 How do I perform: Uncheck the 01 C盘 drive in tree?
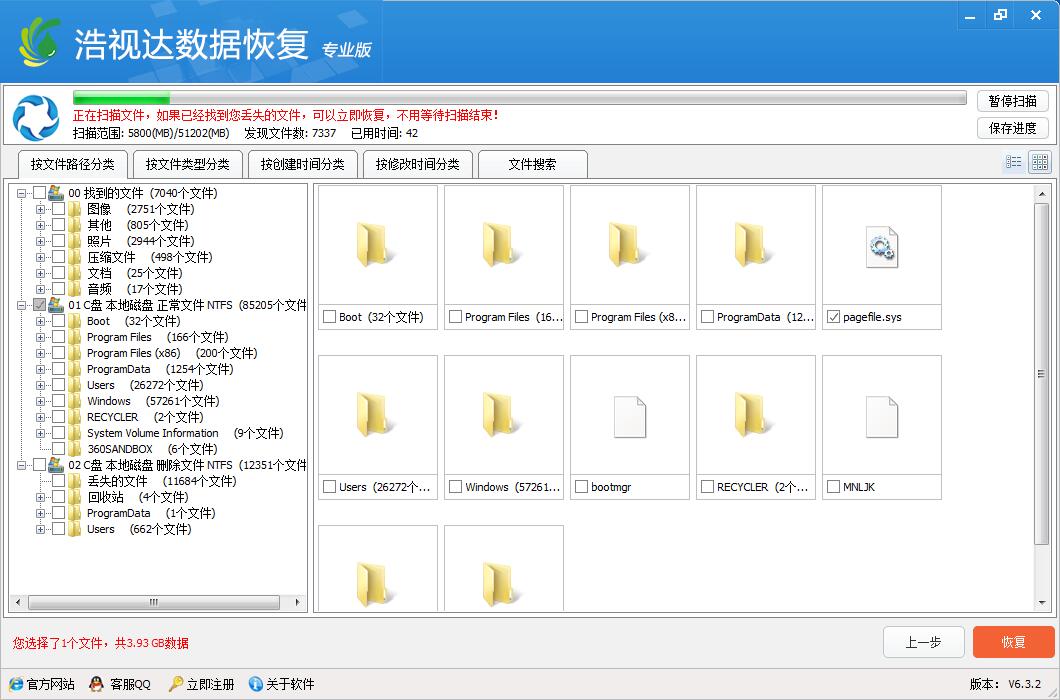[39, 305]
